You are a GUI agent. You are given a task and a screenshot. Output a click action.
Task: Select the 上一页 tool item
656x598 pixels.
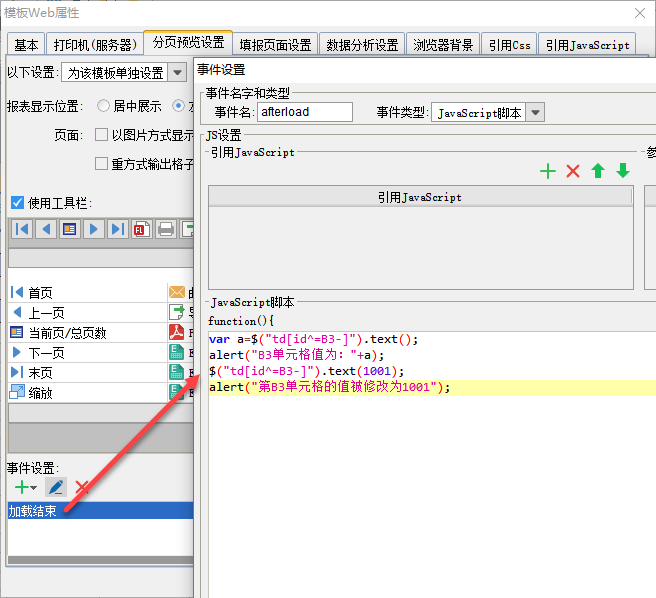click(x=87, y=313)
